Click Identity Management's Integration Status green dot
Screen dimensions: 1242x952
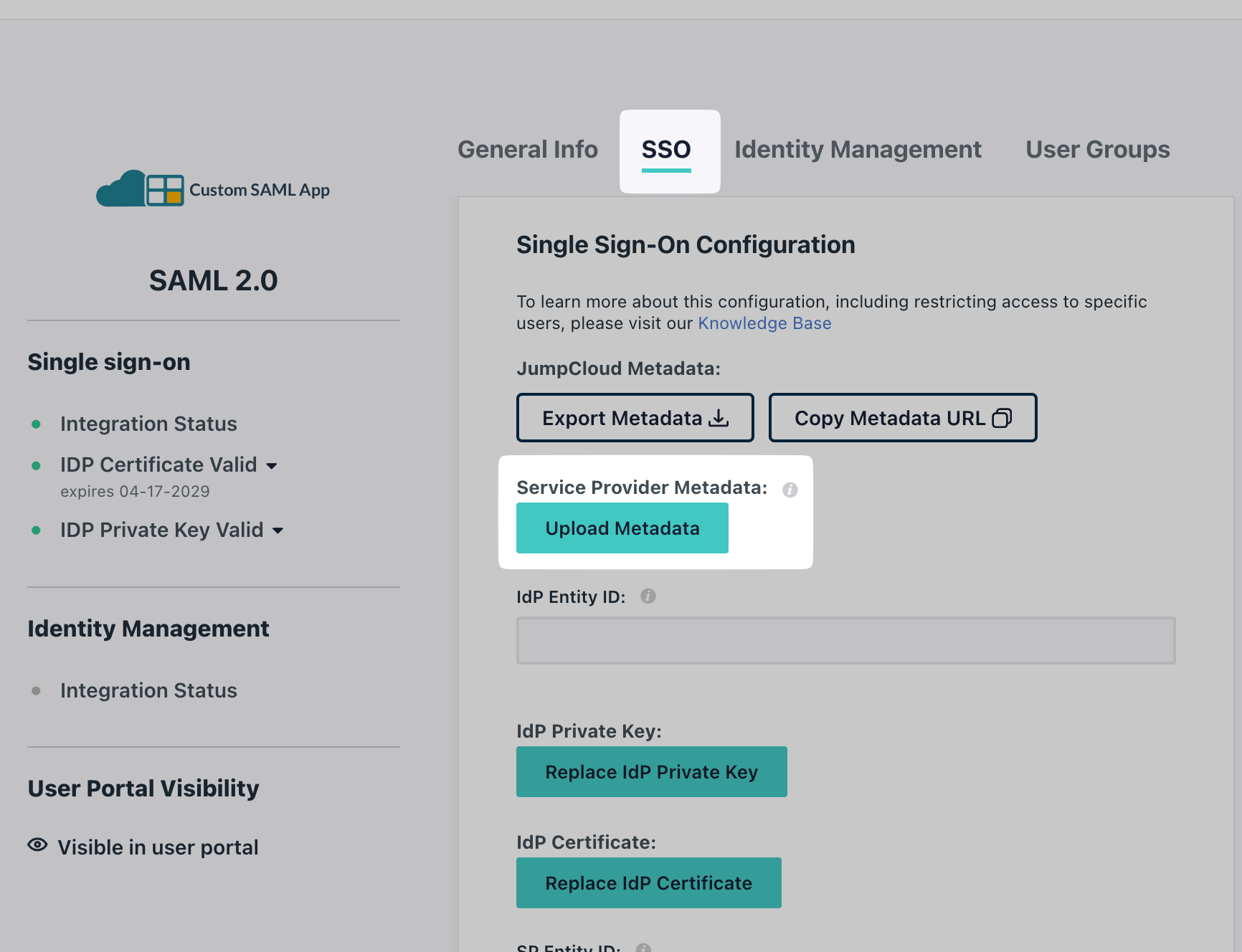37,690
